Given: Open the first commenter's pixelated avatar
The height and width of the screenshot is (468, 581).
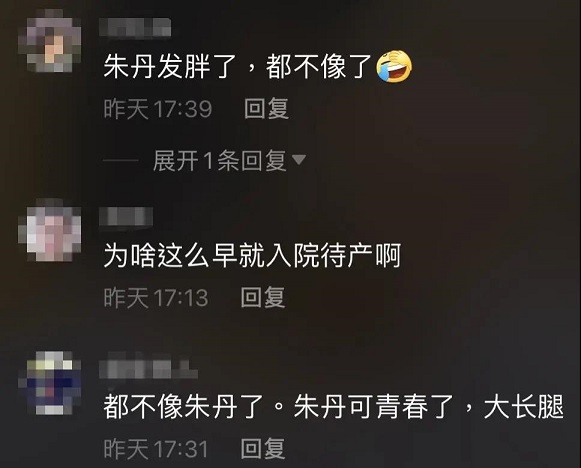Looking at the screenshot, I should (50, 41).
